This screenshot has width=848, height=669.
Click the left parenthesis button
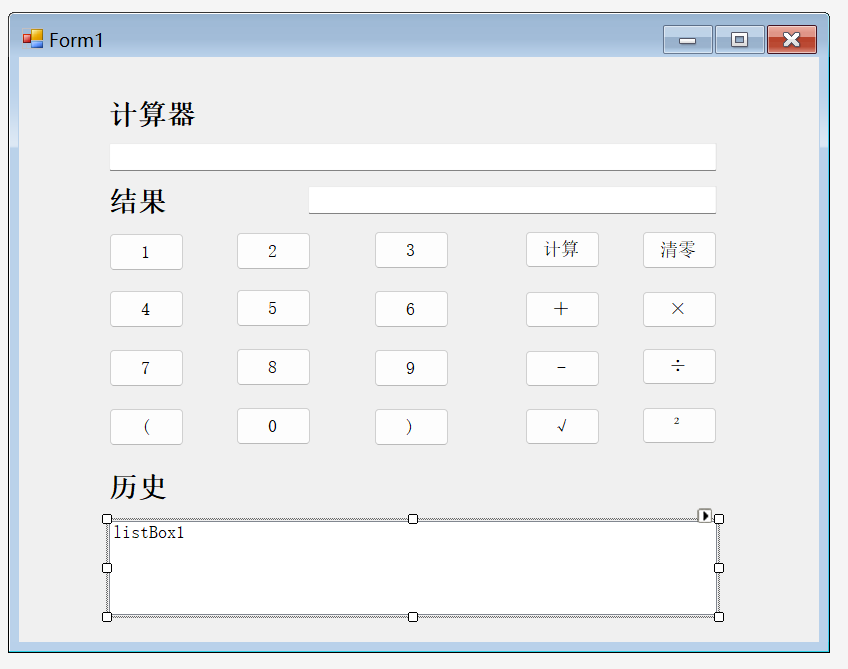pyautogui.click(x=146, y=427)
